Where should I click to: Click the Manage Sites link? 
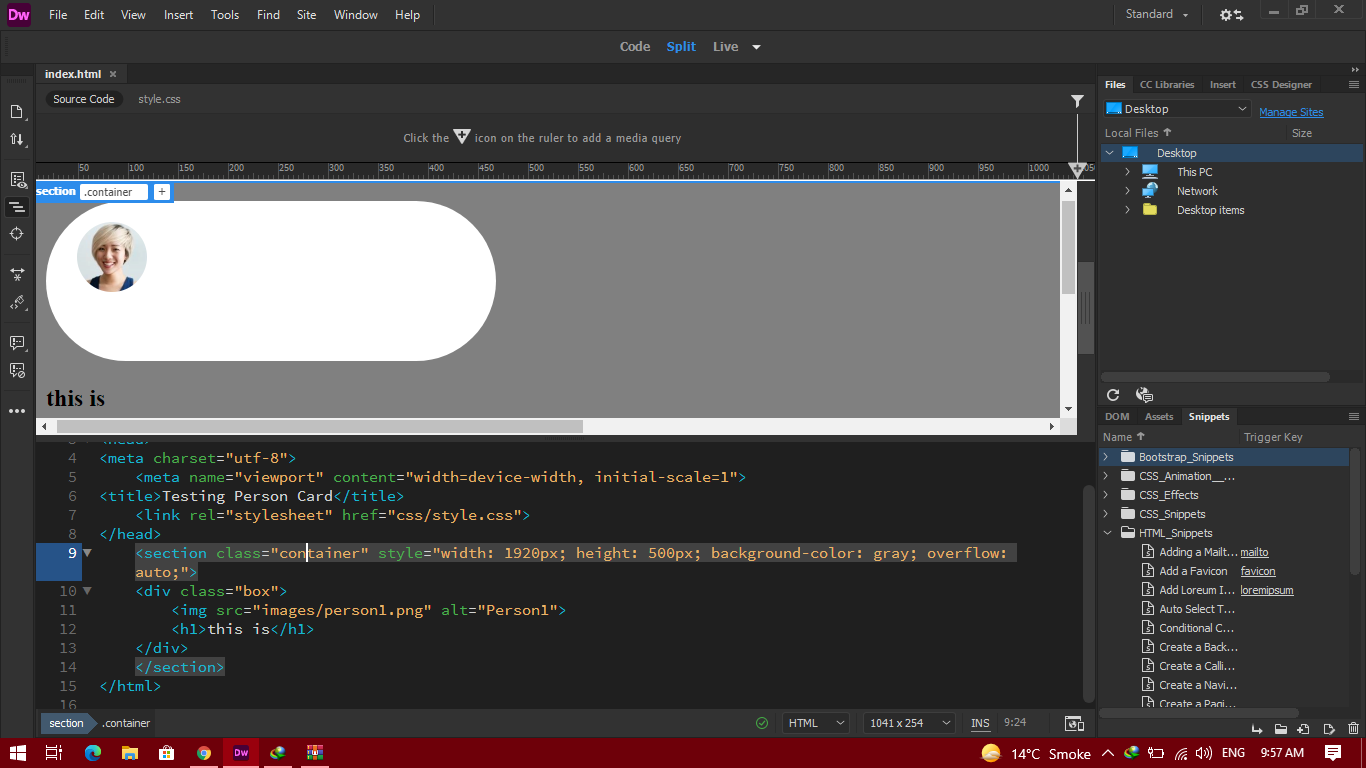[x=1291, y=112]
